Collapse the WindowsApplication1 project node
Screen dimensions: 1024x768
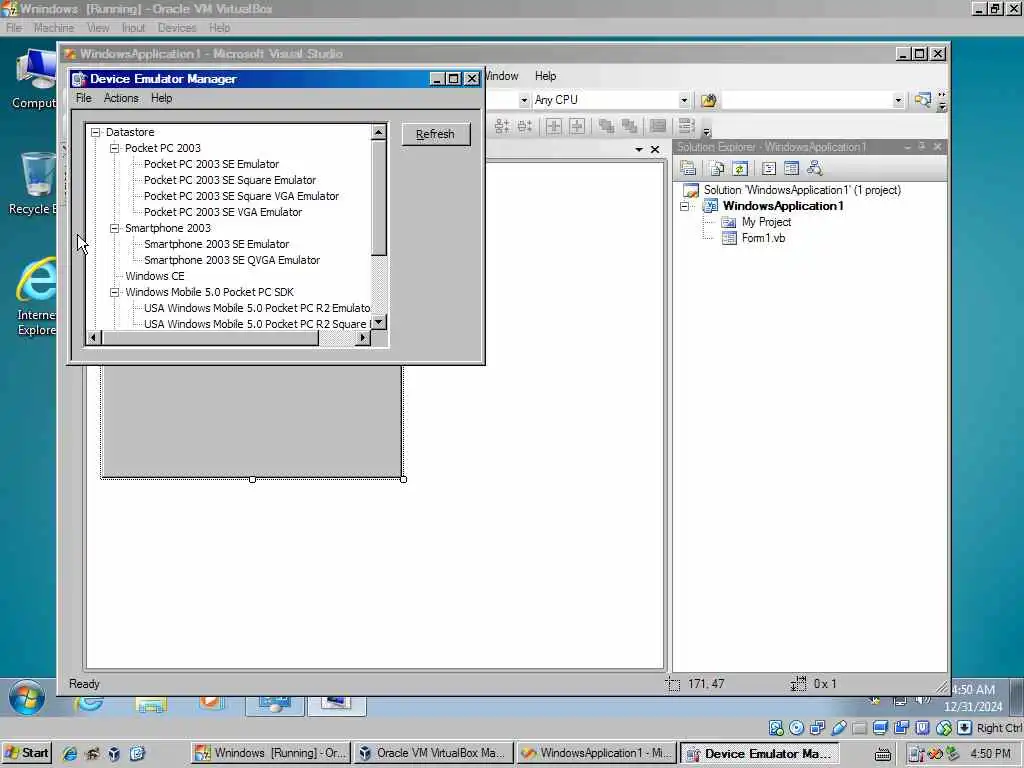click(x=684, y=206)
